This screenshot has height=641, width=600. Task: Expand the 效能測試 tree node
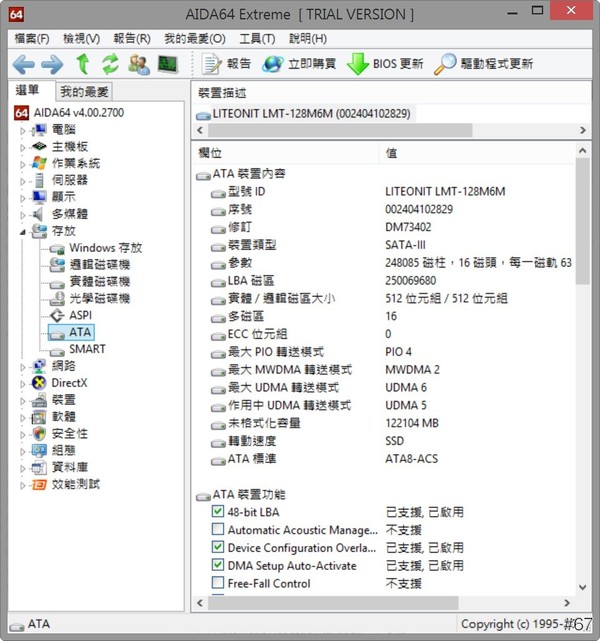tap(22, 485)
